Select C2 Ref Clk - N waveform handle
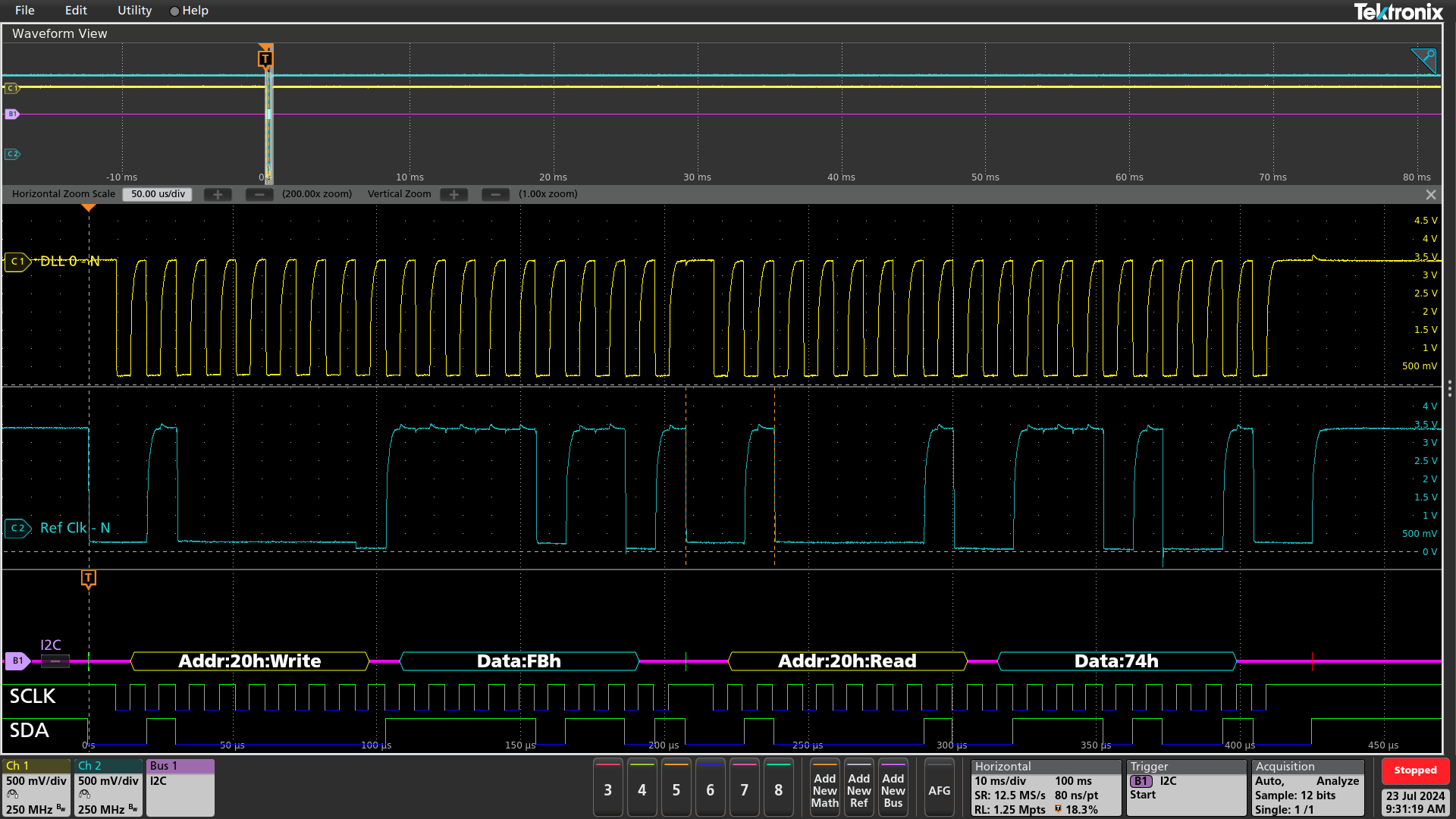 click(17, 528)
